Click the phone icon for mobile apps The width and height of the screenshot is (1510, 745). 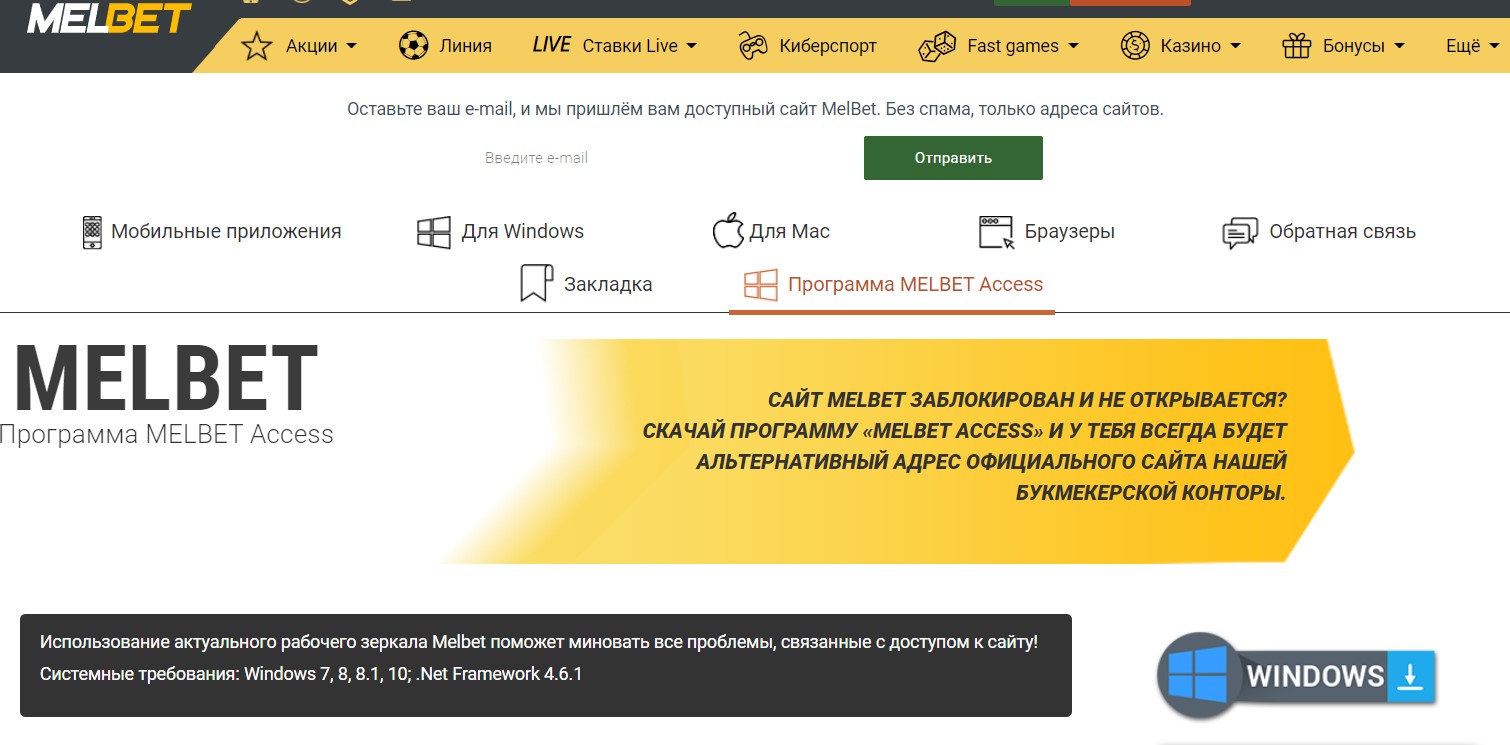(92, 232)
